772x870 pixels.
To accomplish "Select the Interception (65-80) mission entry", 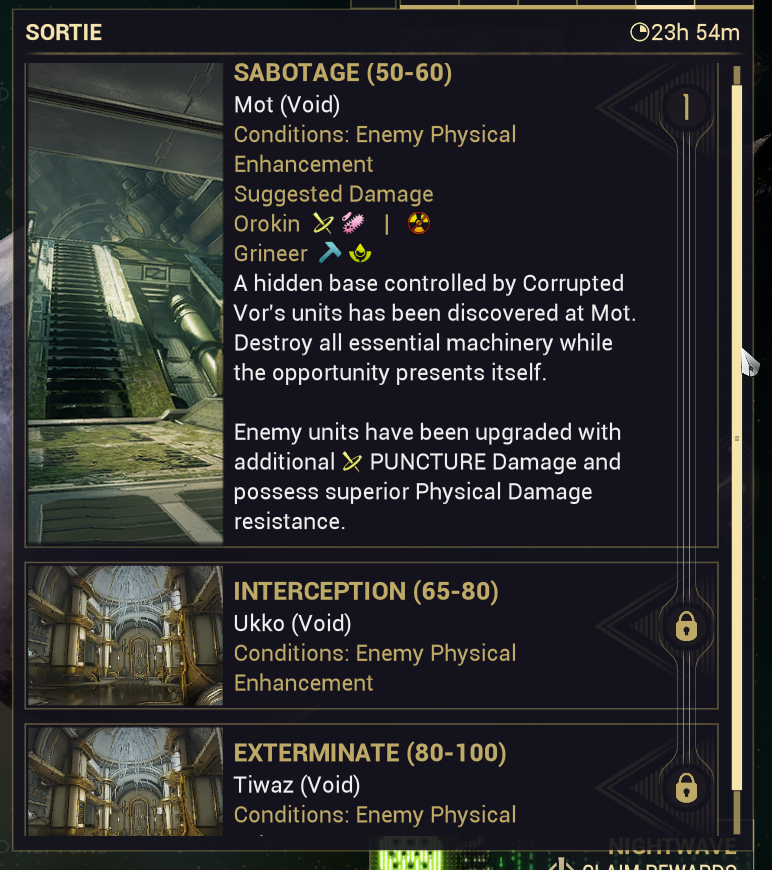I will [366, 592].
